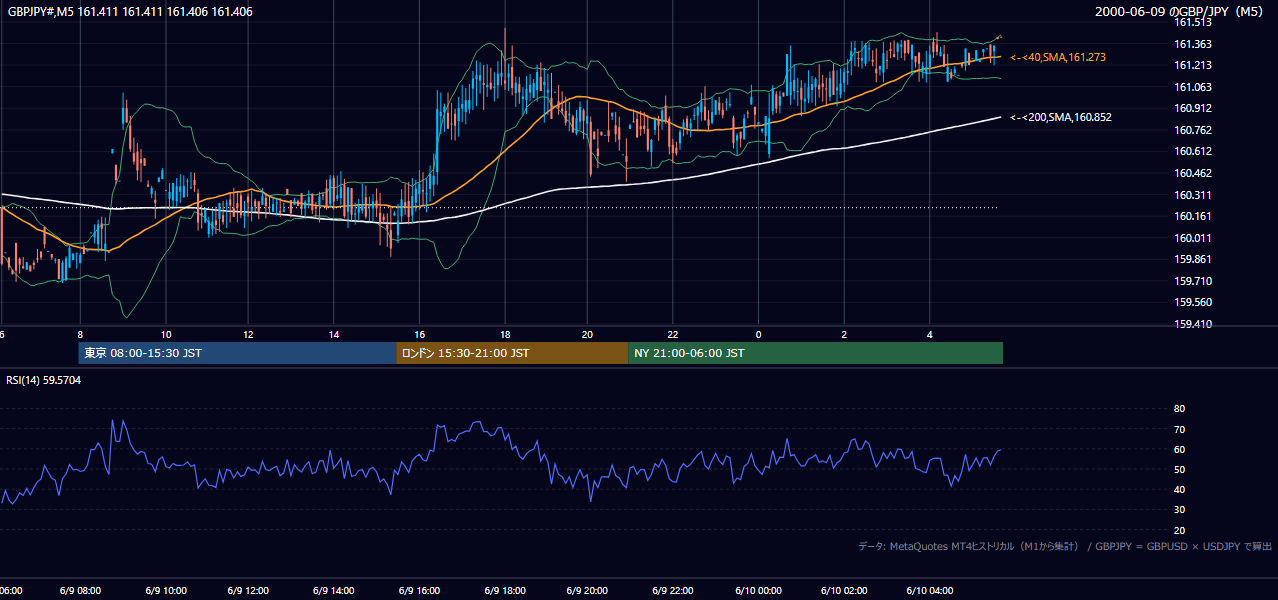Click price axis value 161.213
Screen dimensions: 1278x600
click(x=1193, y=65)
